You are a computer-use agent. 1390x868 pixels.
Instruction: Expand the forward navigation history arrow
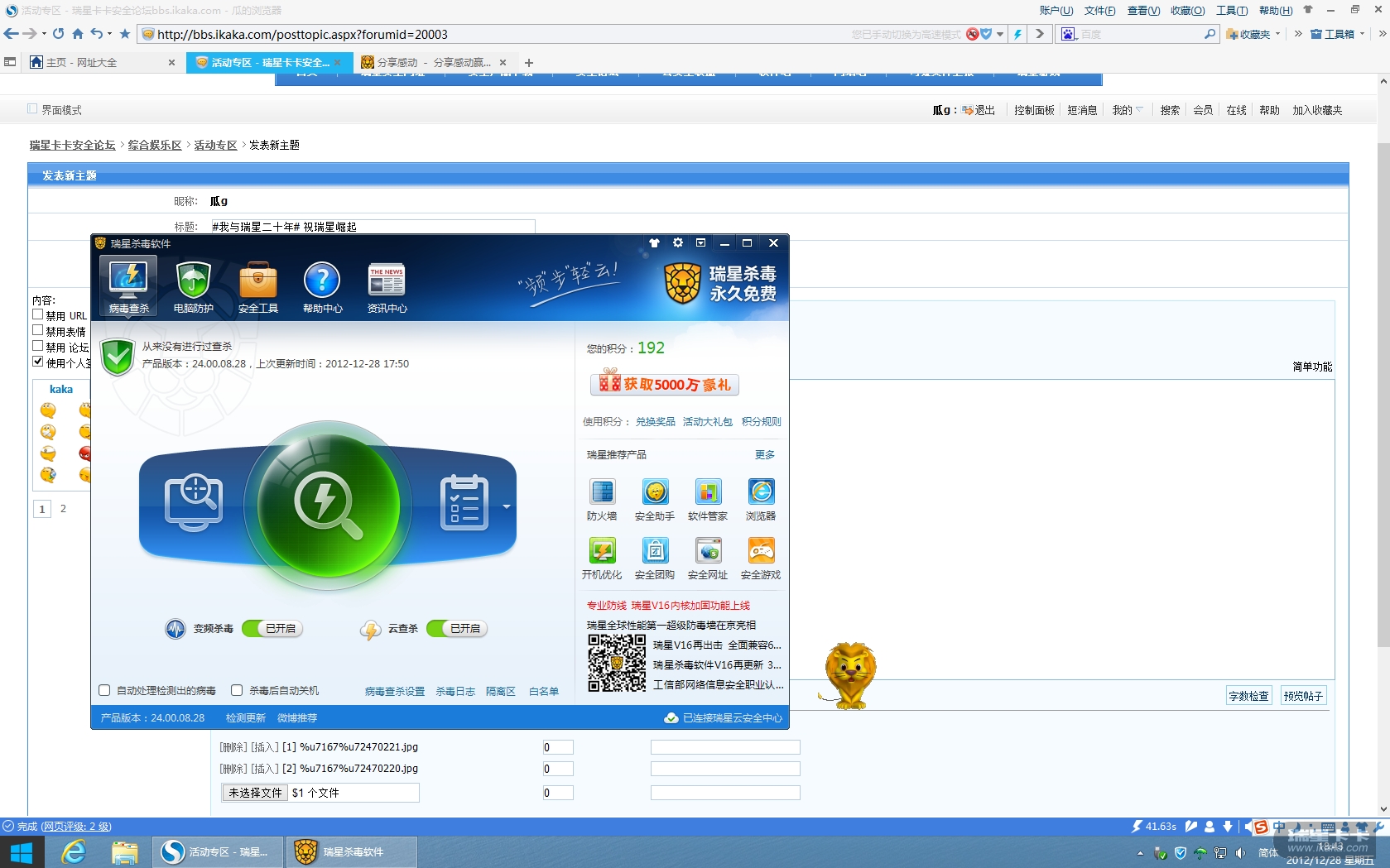pos(44,34)
